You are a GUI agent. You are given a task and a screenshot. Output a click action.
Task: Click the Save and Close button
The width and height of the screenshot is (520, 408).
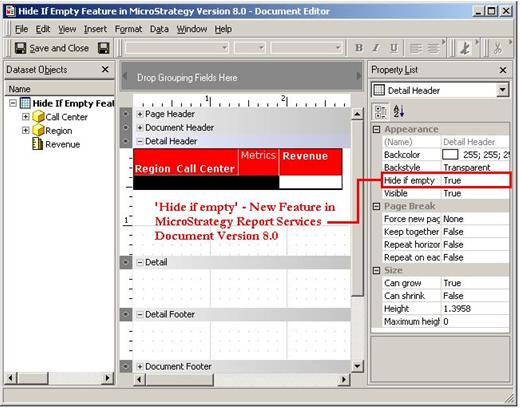point(52,48)
